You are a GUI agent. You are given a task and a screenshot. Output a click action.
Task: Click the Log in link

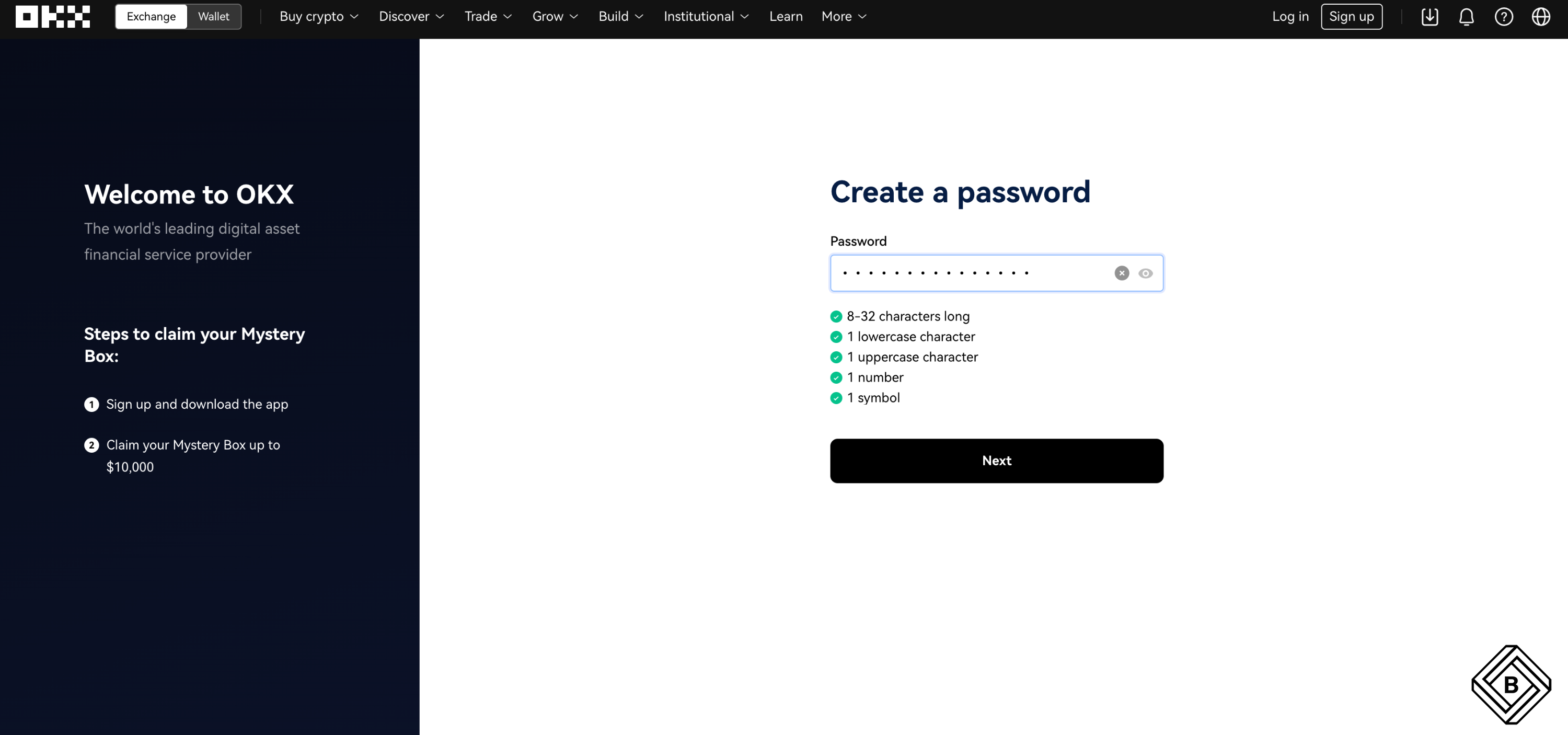tap(1290, 16)
